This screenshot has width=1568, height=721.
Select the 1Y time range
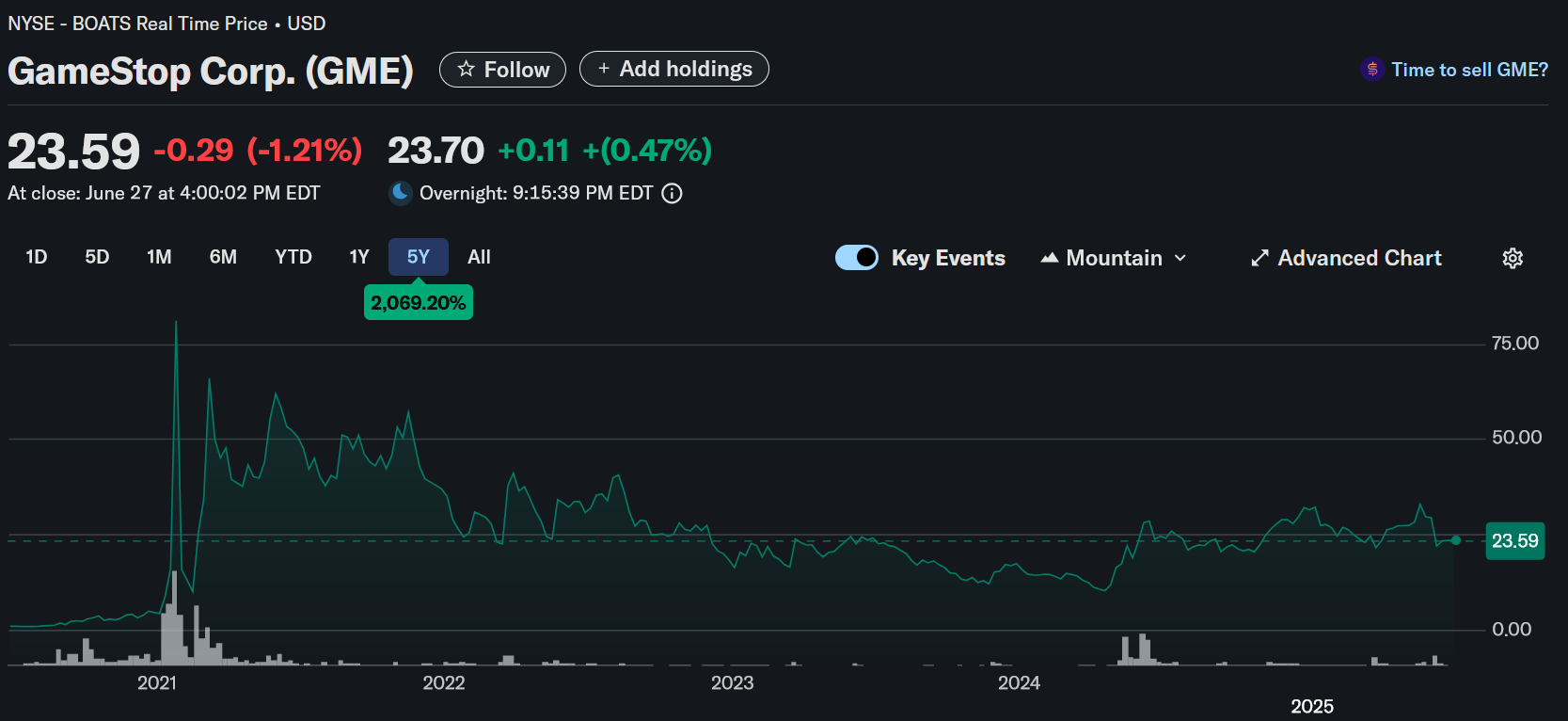coord(359,257)
